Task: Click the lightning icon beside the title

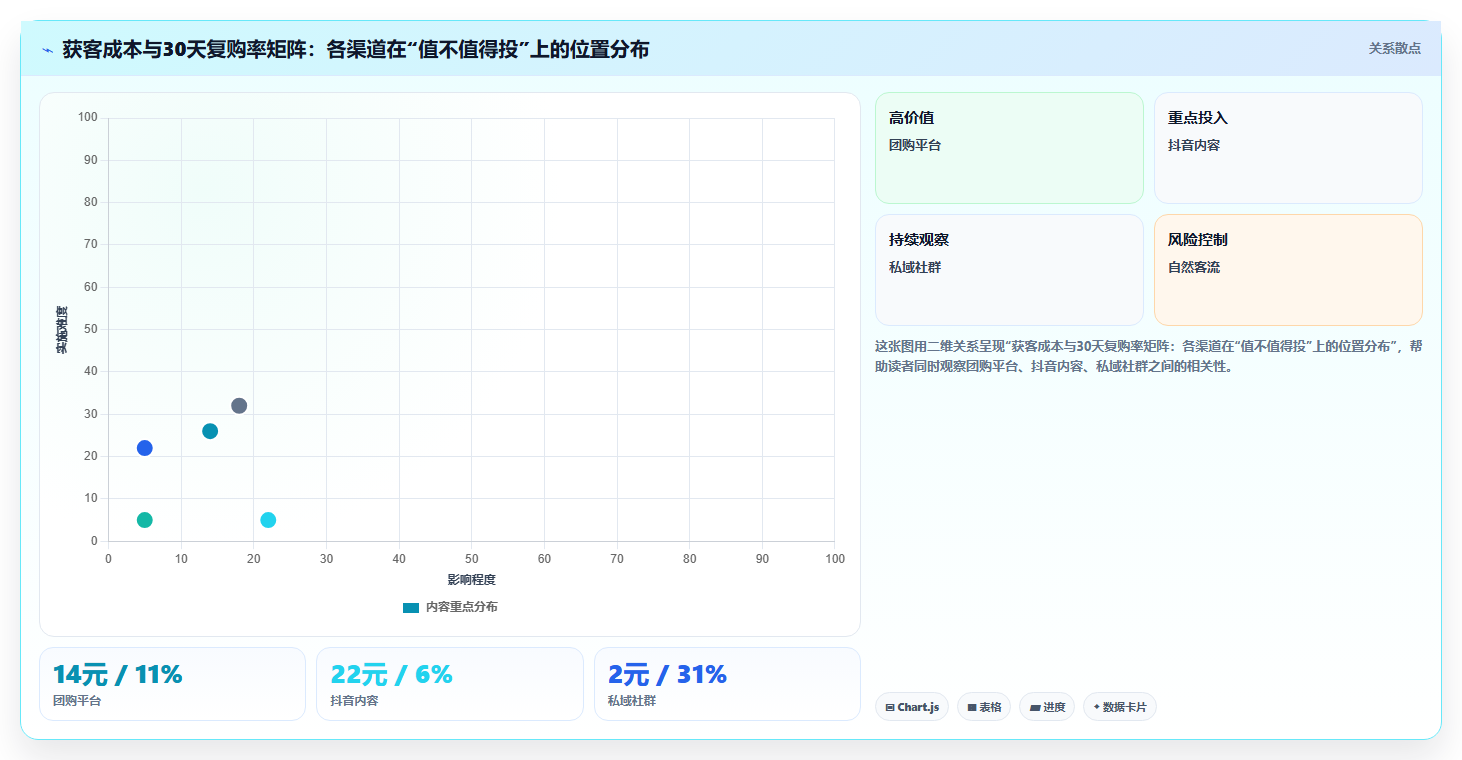Action: point(47,50)
